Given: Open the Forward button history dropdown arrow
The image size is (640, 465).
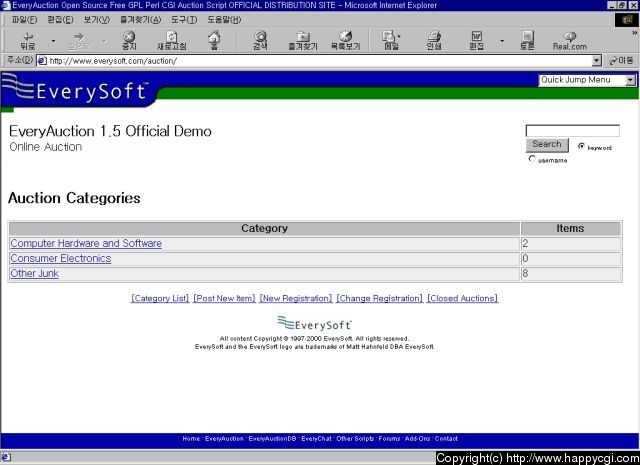Looking at the screenshot, I should pyautogui.click(x=104, y=41).
